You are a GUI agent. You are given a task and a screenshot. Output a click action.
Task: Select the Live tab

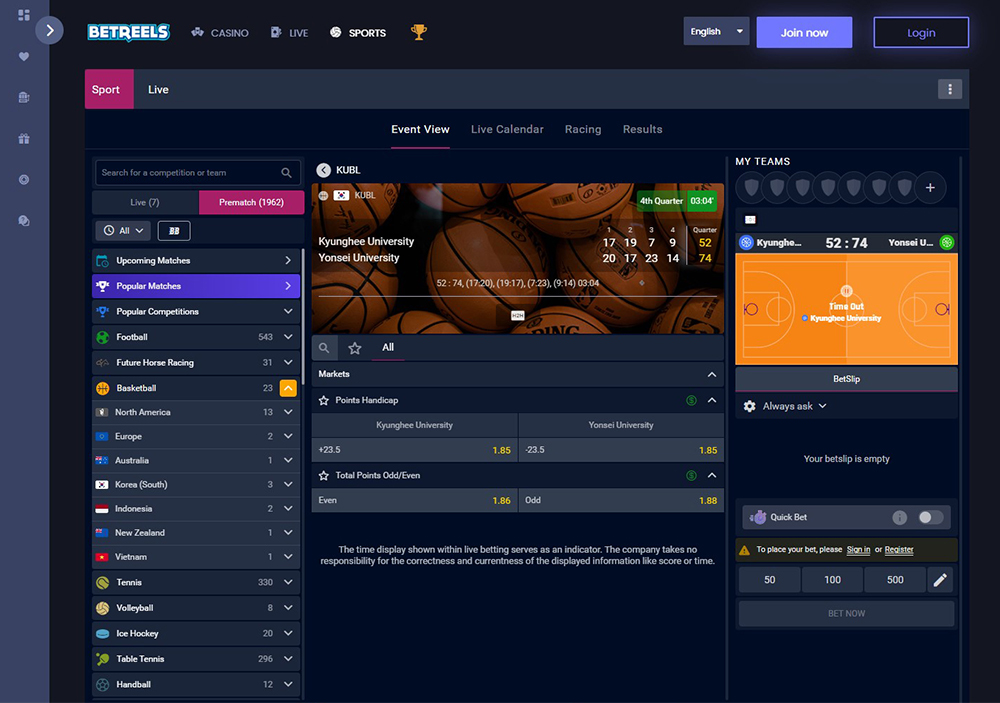click(158, 89)
